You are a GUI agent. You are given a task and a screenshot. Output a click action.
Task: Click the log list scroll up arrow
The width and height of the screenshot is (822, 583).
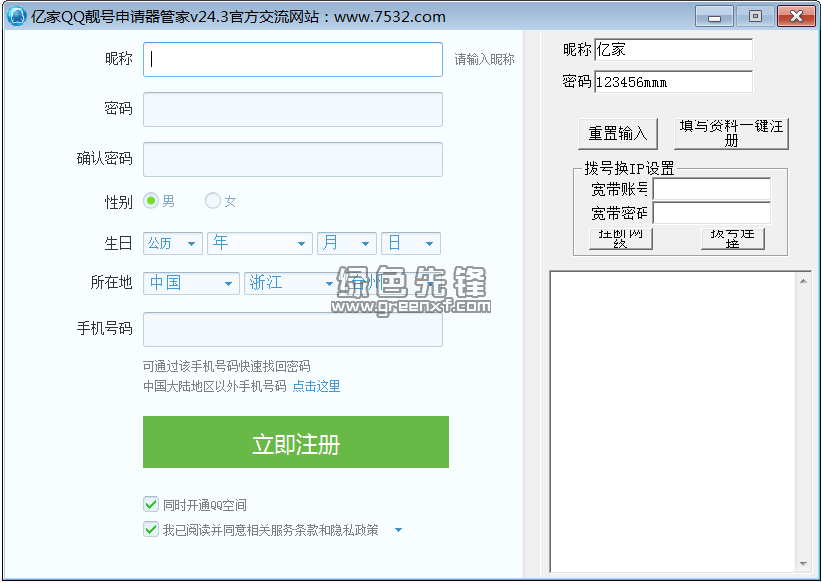point(803,282)
